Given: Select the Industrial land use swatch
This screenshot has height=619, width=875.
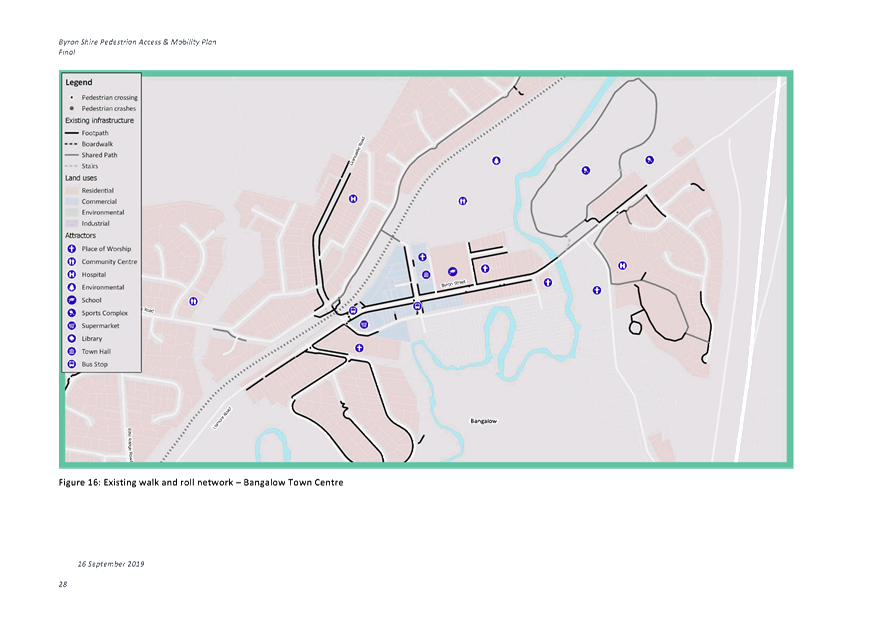Looking at the screenshot, I should (x=71, y=223).
